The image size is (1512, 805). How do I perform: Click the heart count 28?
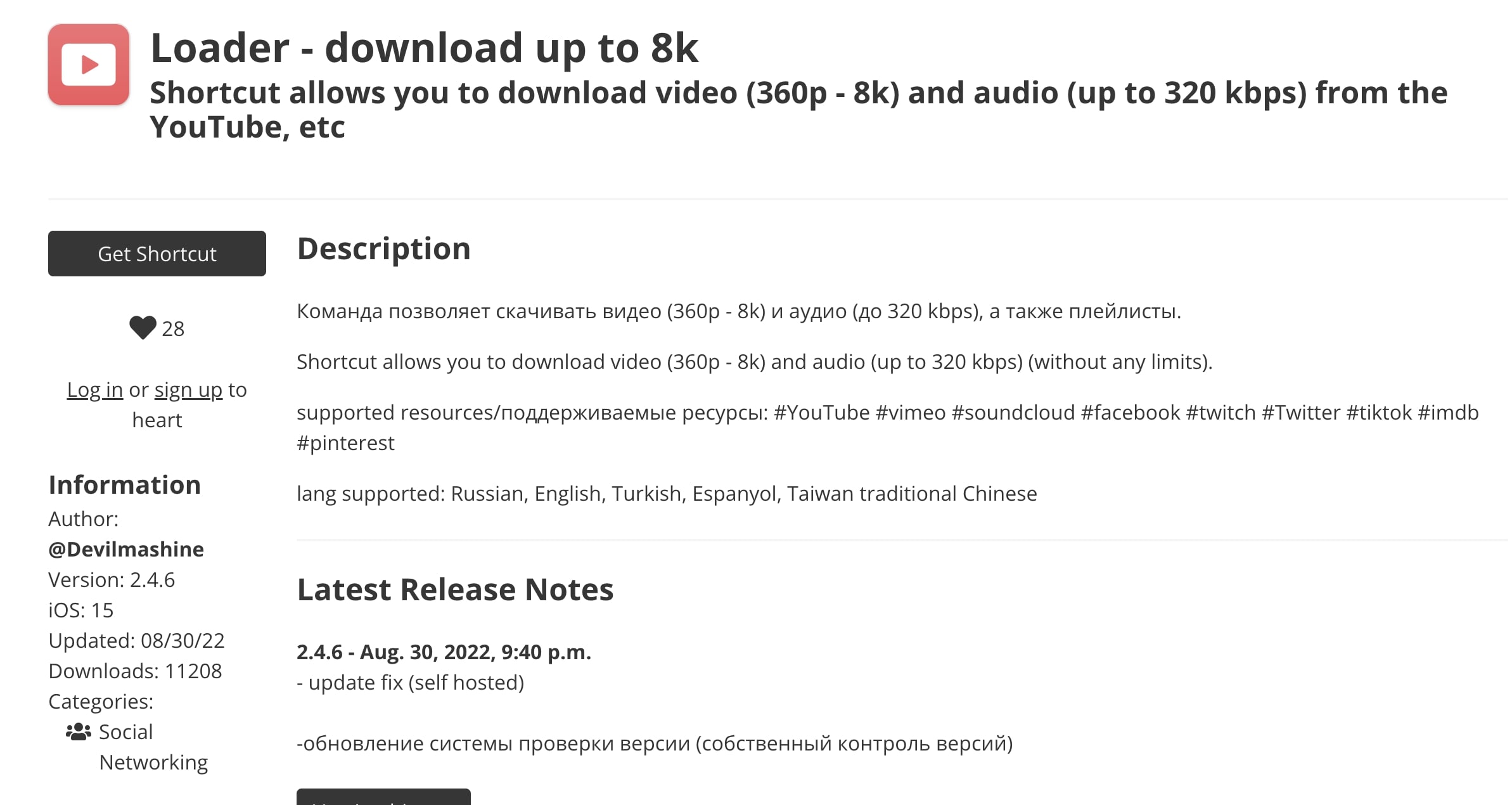coord(173,329)
